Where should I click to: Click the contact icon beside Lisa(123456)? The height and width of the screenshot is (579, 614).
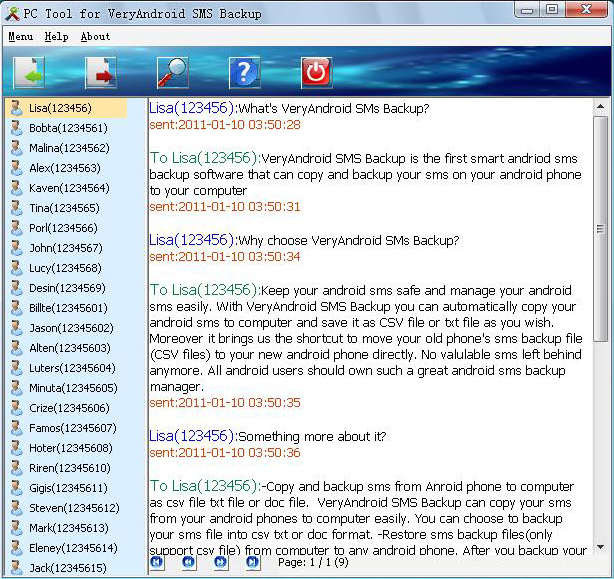click(16, 108)
